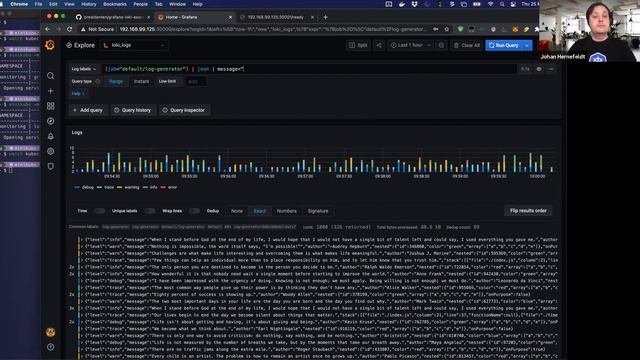
Task: Click the Run Query button
Action: click(504, 45)
